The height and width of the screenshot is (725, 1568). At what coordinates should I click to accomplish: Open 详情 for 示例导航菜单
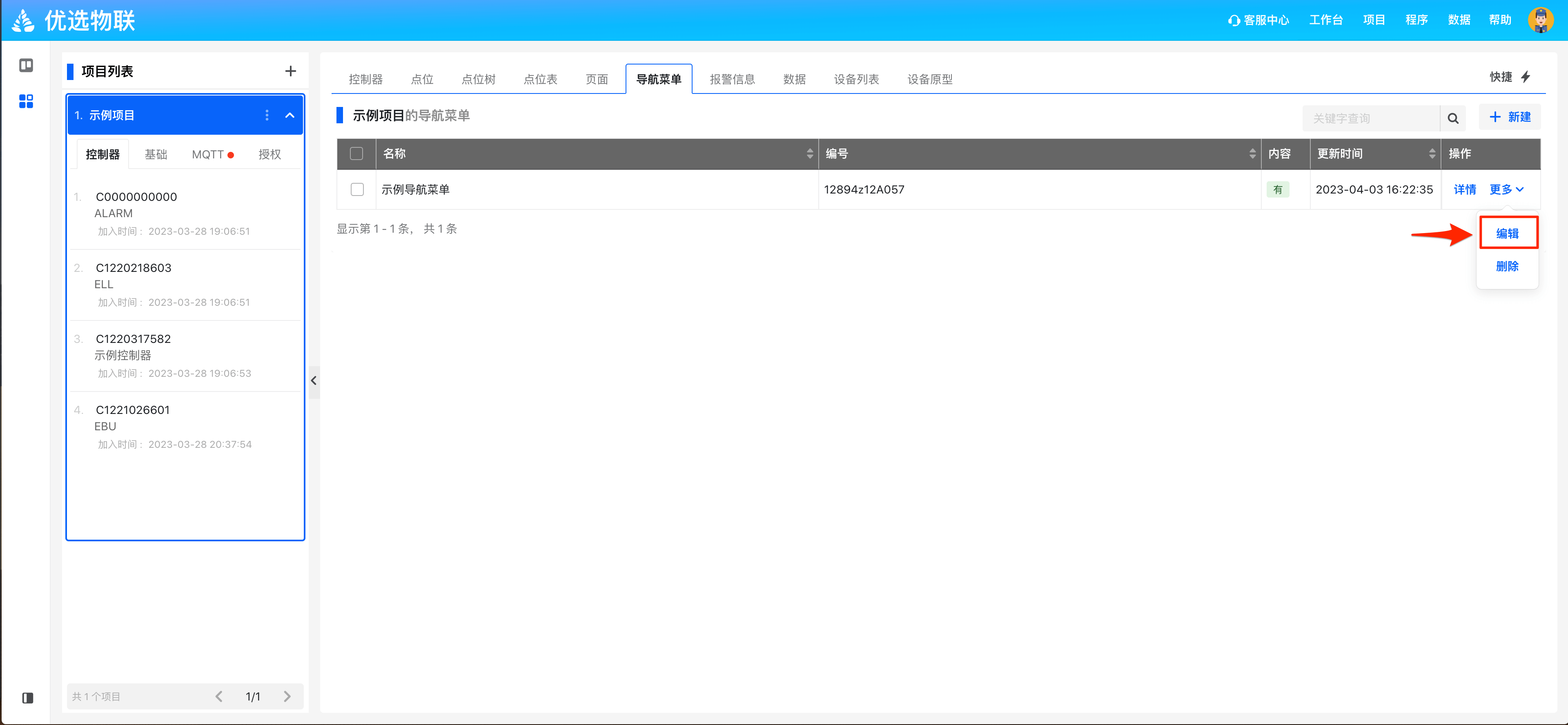pyautogui.click(x=1465, y=189)
